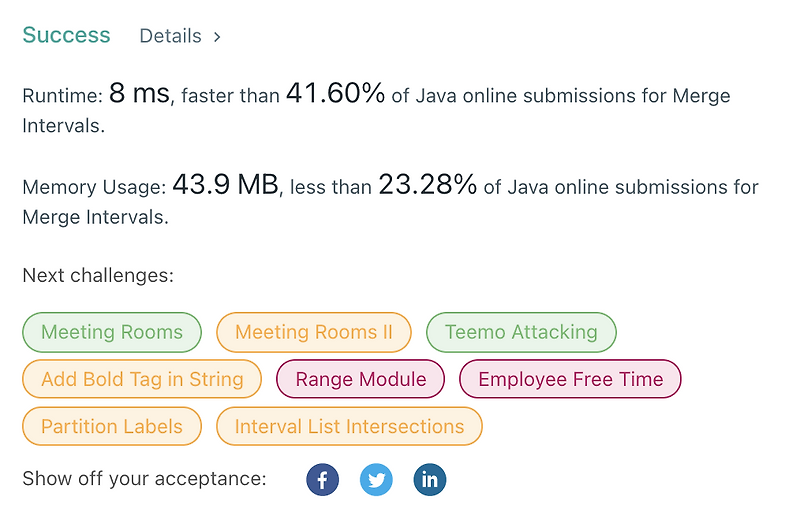This screenshot has width=800, height=523.
Task: Click the chevron arrow beside Details
Action: point(217,37)
